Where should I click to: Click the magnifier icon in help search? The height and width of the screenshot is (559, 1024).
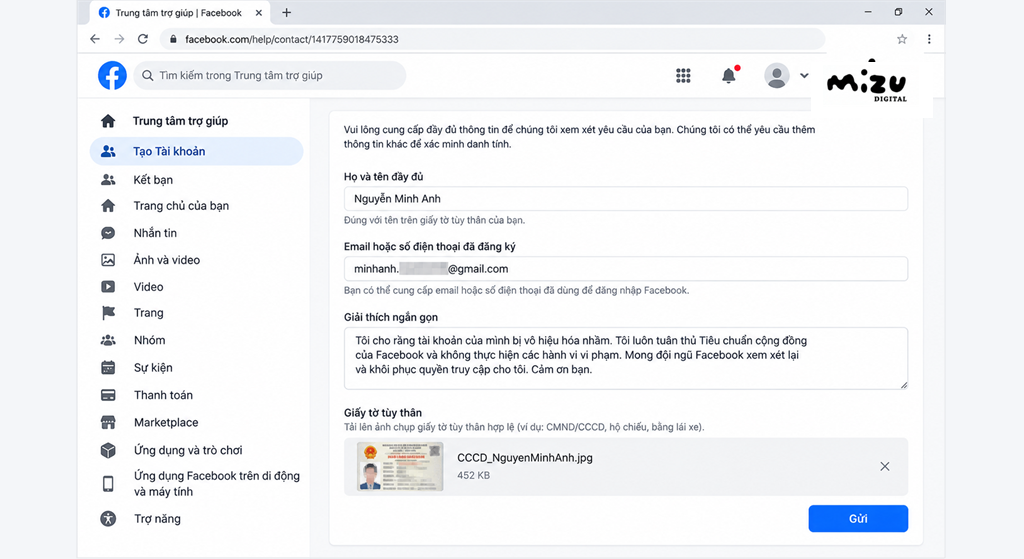pyautogui.click(x=148, y=76)
